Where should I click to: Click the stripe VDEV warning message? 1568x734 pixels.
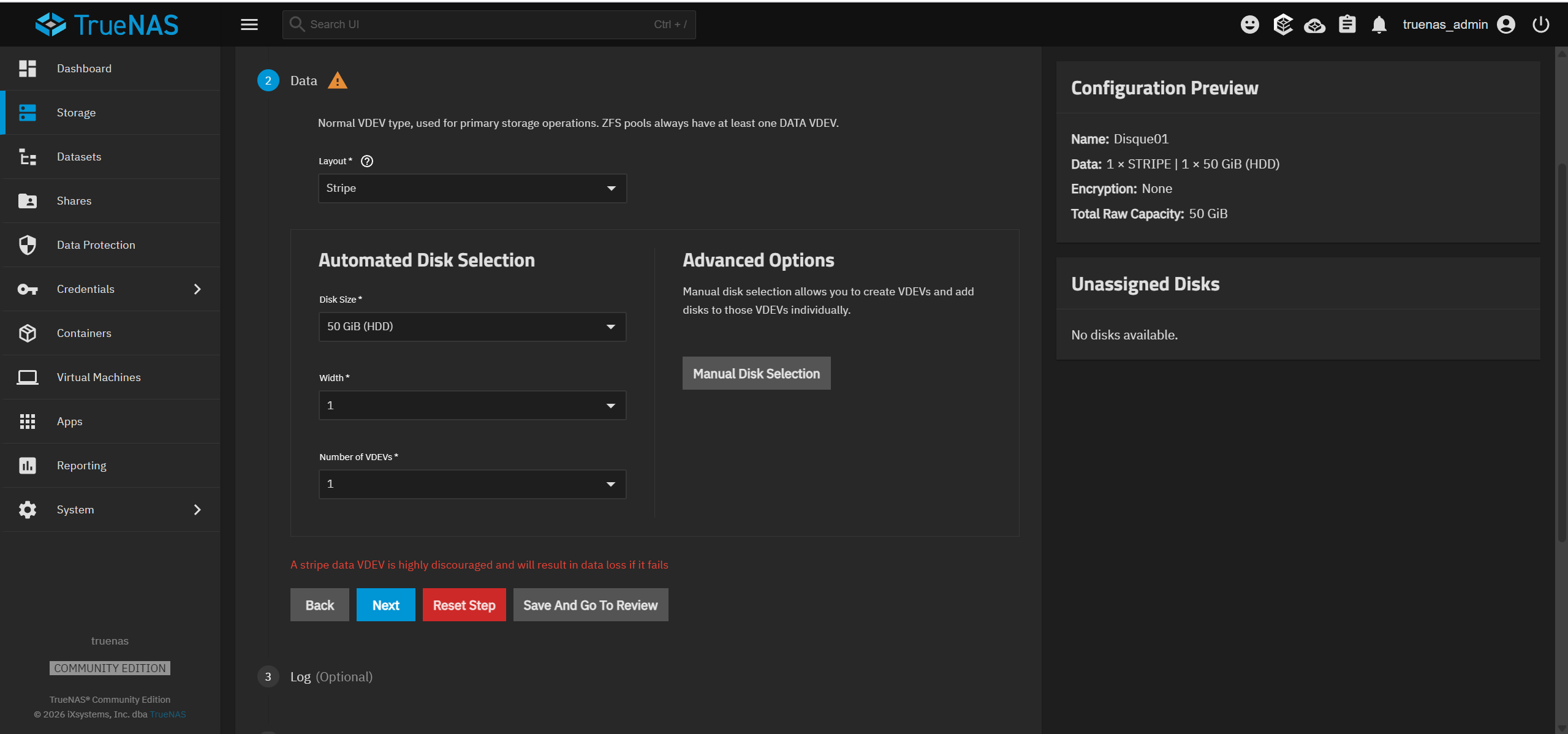(x=479, y=565)
